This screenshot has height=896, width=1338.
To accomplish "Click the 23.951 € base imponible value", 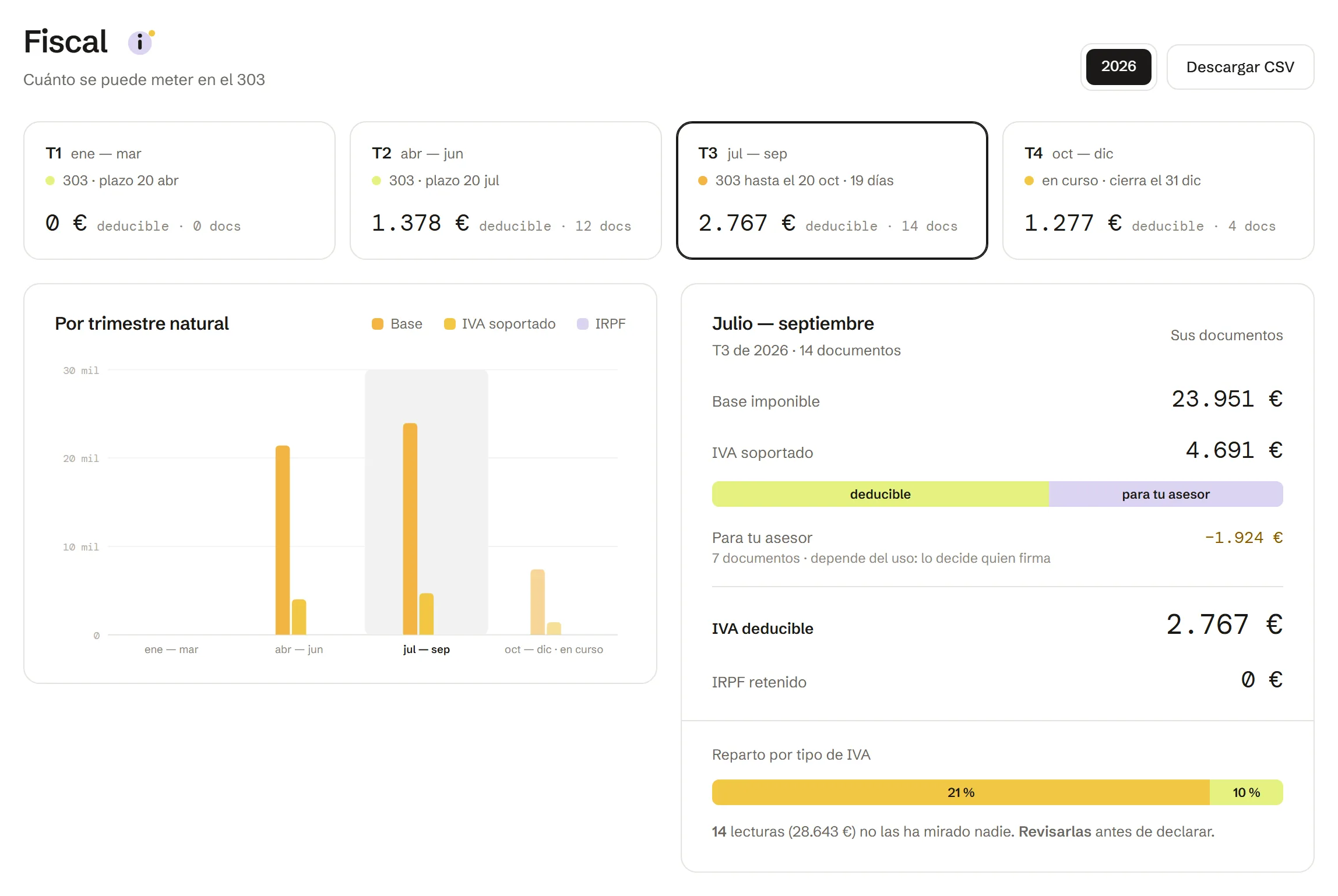I will (x=1227, y=400).
